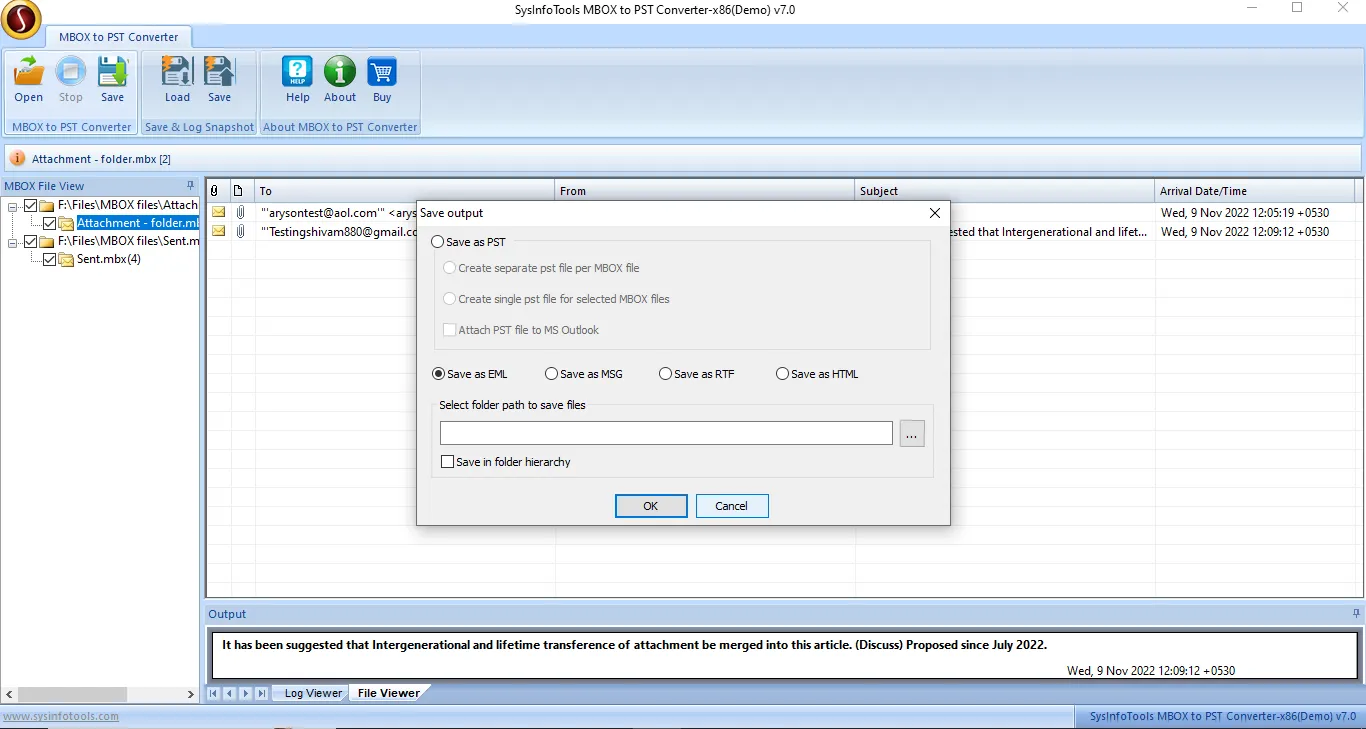Click the arrival time 12:05:19 cell
1366x729 pixels.
(x=1245, y=213)
